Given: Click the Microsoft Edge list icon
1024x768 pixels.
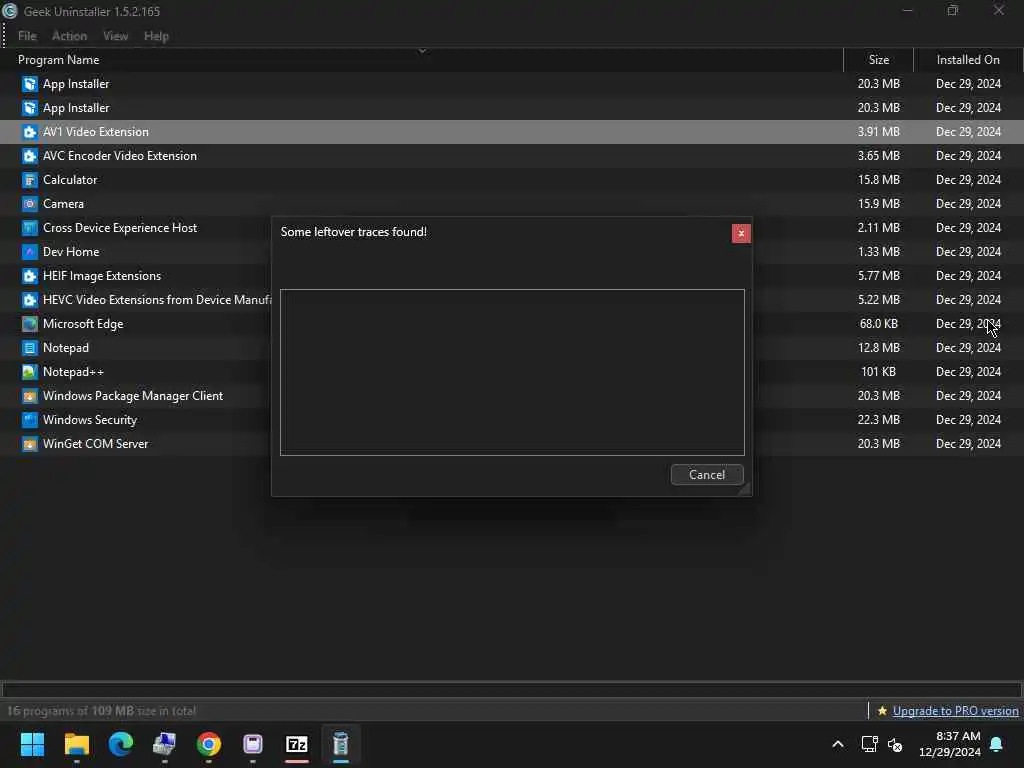Looking at the screenshot, I should tap(29, 324).
